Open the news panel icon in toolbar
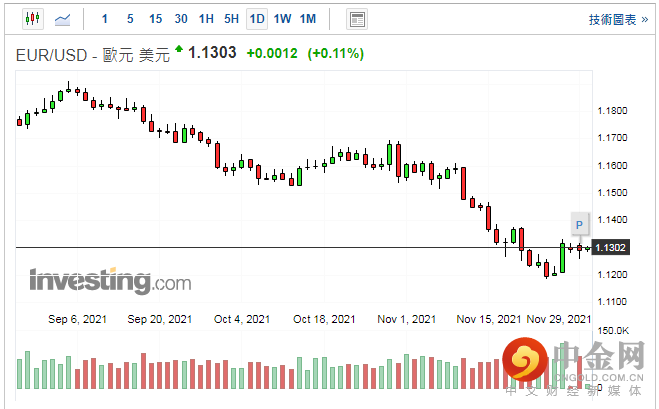 (356, 19)
